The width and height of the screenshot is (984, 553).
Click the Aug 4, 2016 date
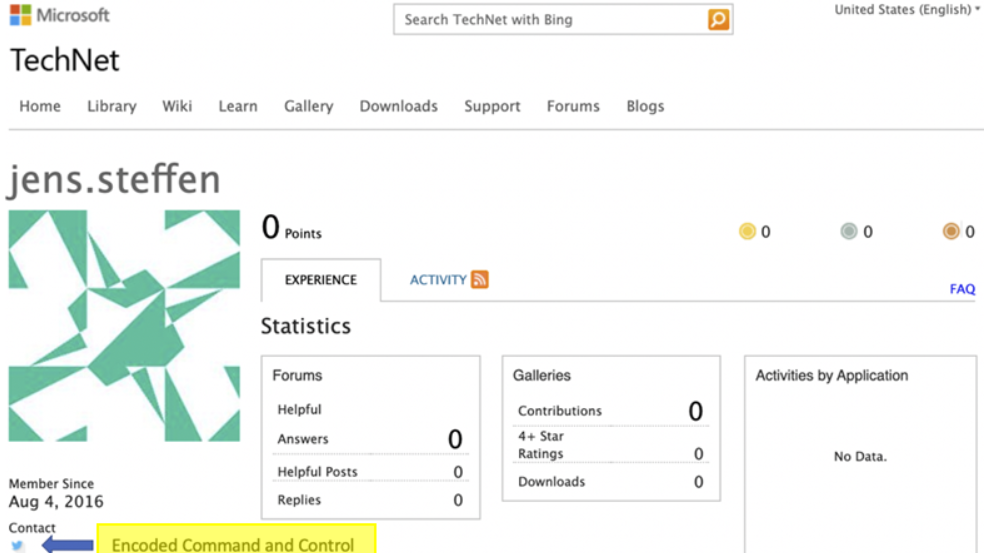point(56,502)
